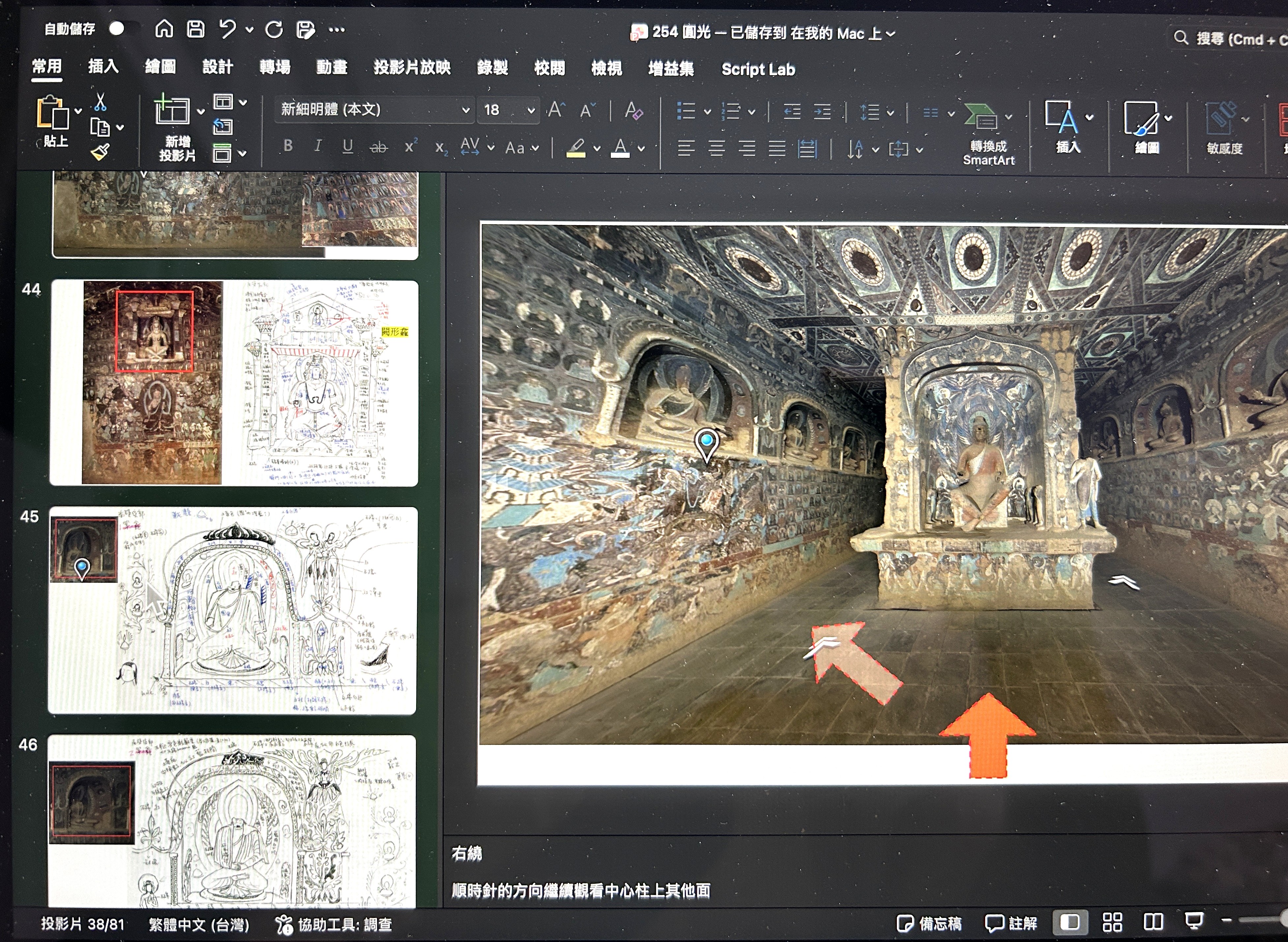Redo the last action

point(274,29)
